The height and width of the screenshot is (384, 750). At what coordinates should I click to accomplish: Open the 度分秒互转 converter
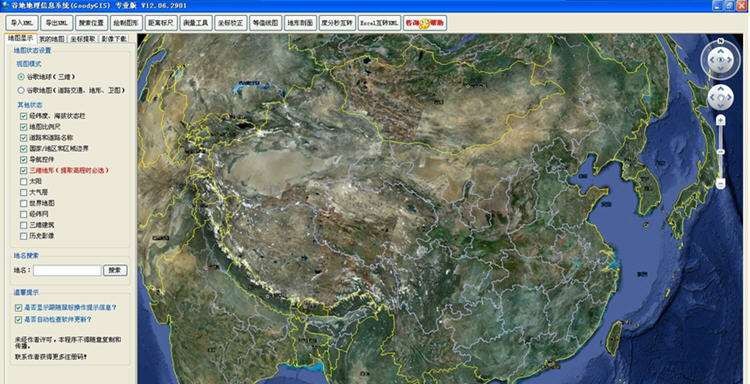[337, 22]
